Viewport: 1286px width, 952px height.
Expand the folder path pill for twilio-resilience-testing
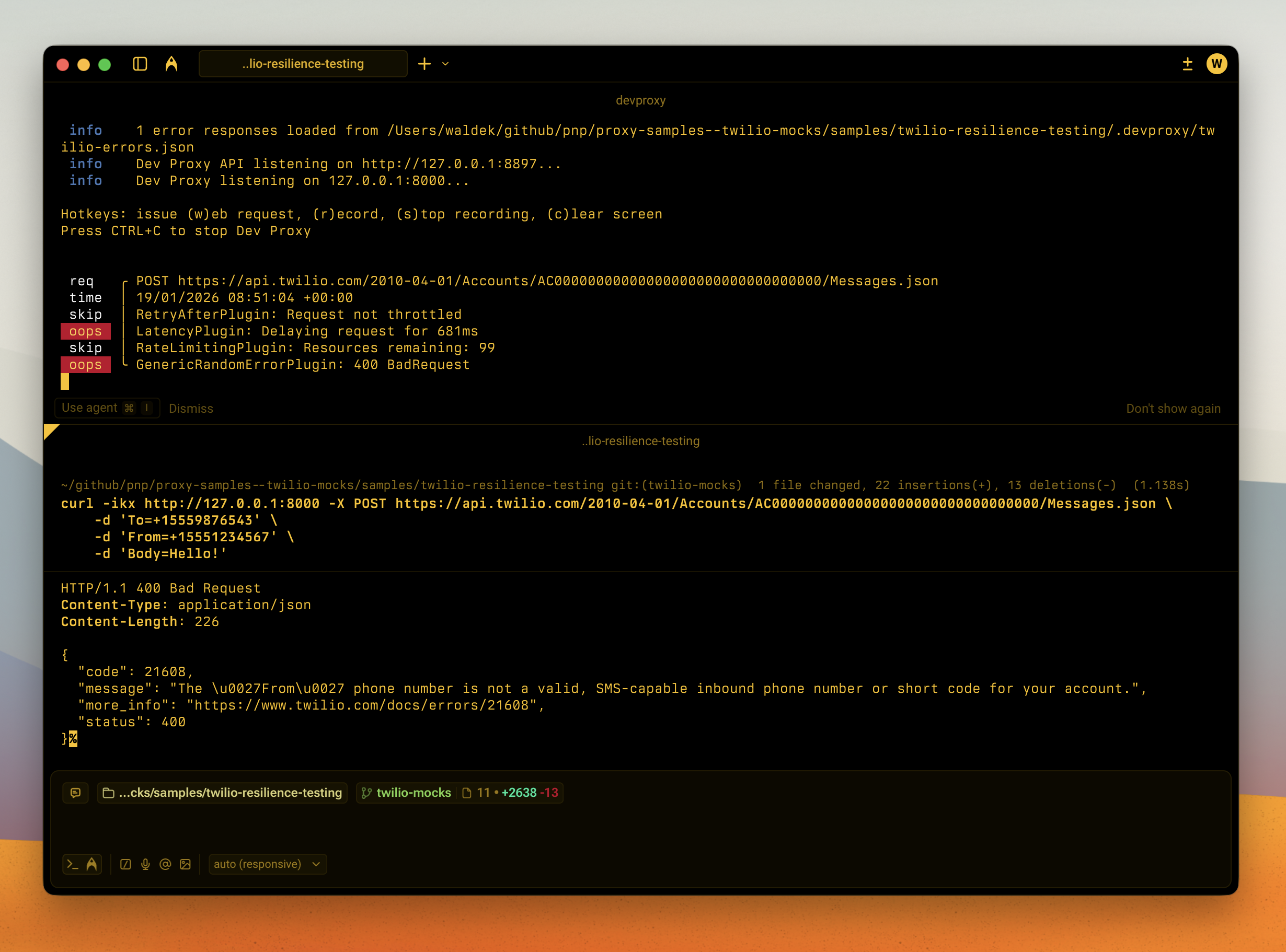click(x=222, y=792)
